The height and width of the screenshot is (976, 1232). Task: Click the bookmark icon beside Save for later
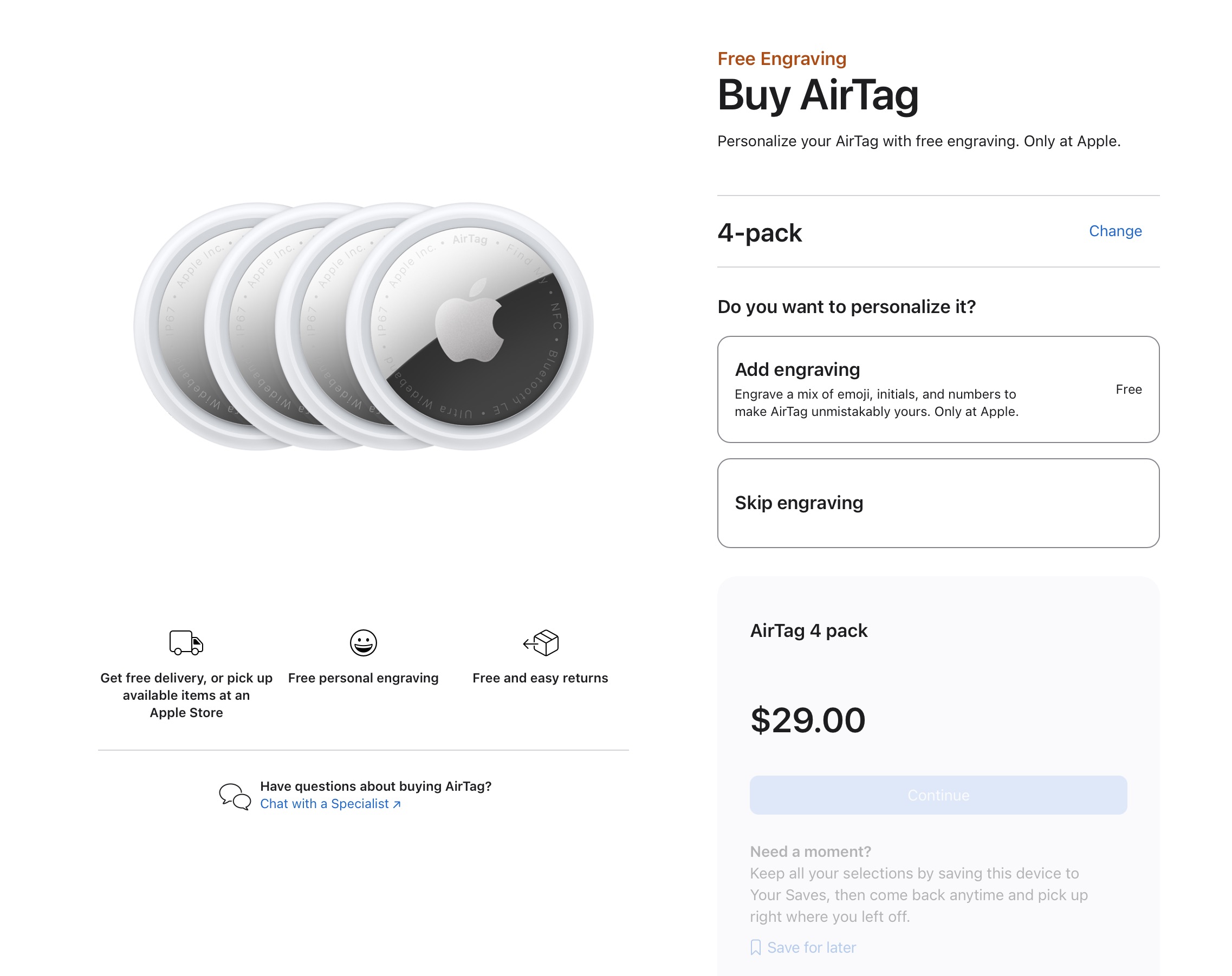[755, 947]
